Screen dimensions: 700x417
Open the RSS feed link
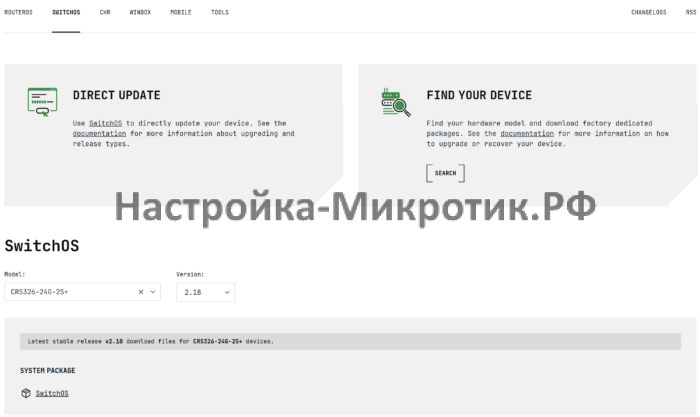click(x=691, y=13)
